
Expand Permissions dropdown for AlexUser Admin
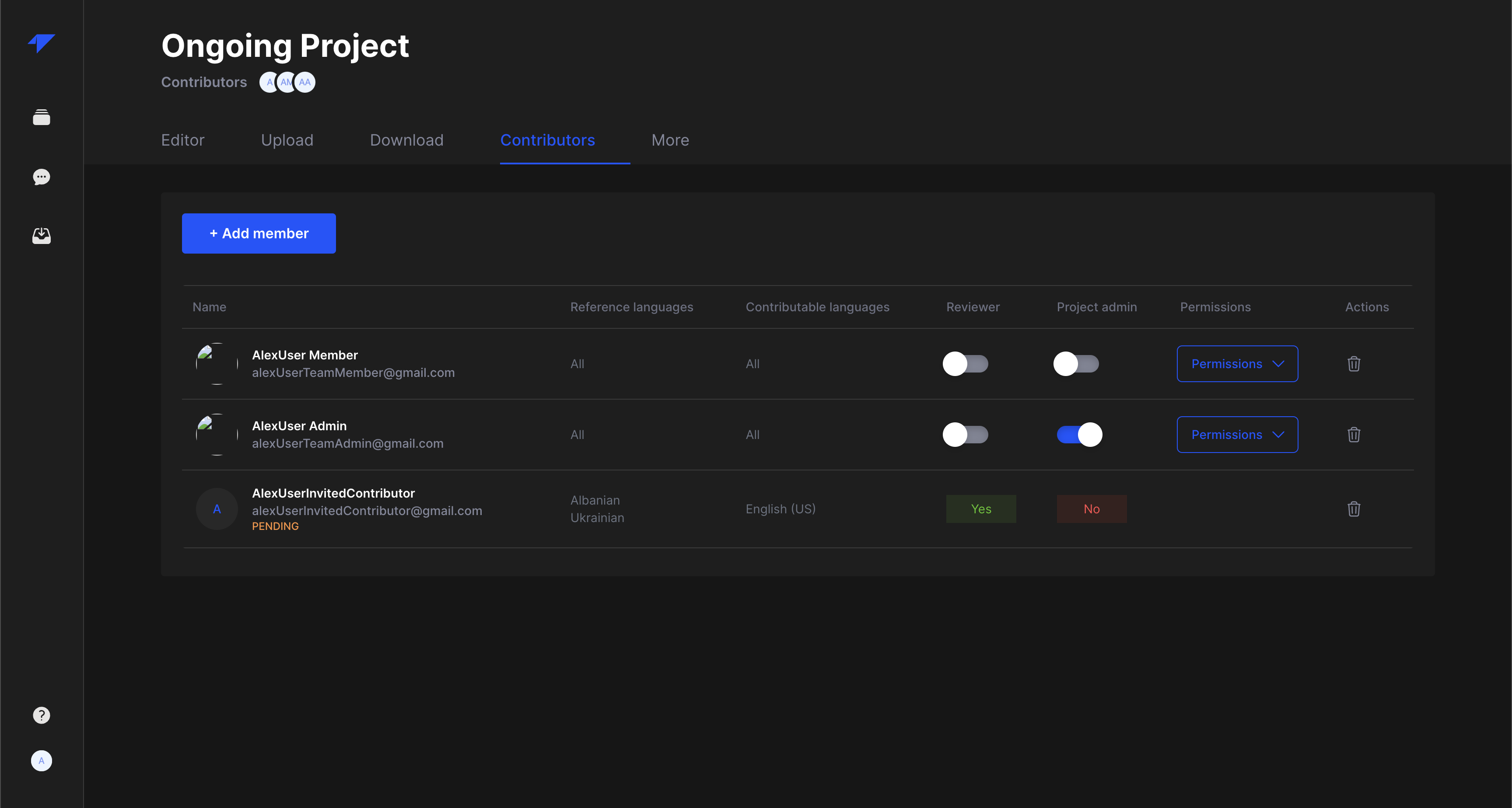tap(1237, 435)
